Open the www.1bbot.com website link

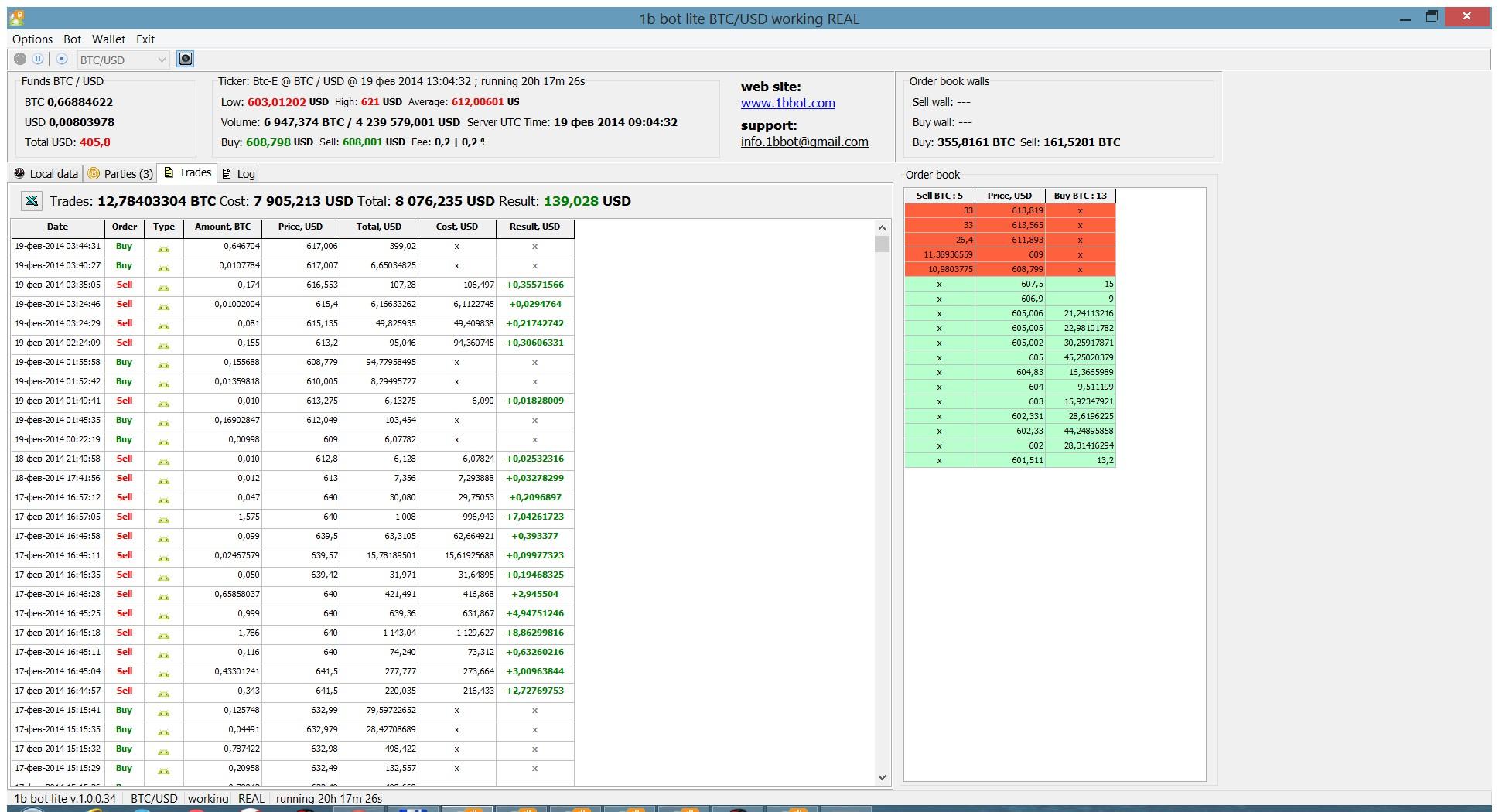(787, 103)
